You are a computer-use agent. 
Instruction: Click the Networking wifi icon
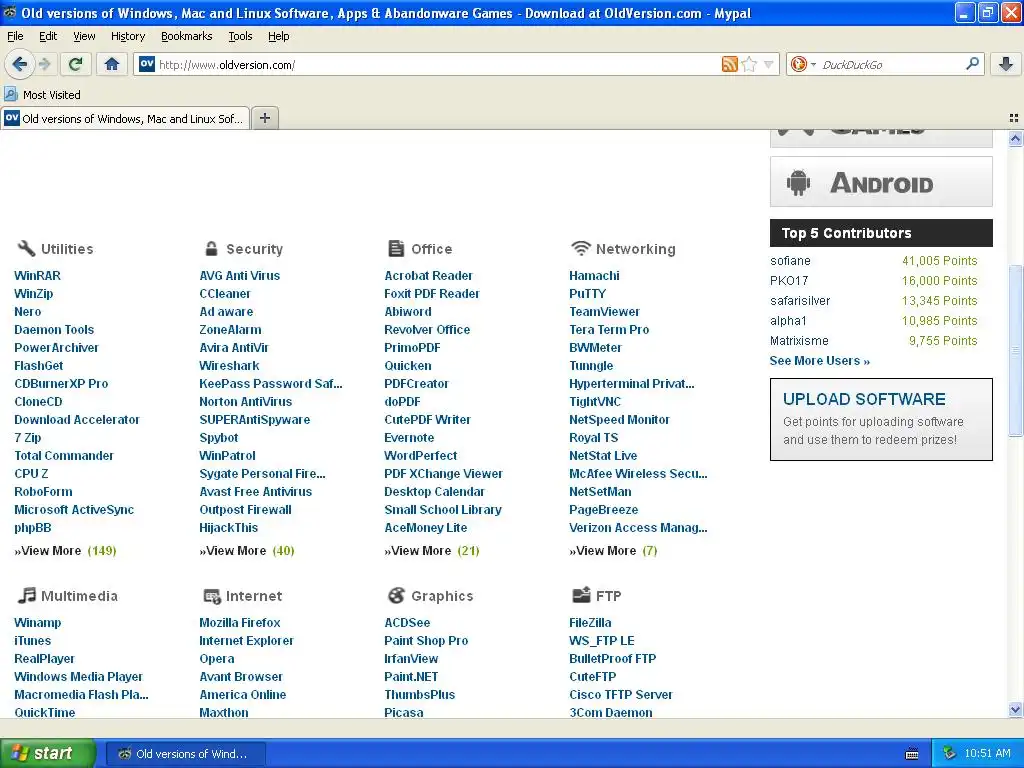point(581,248)
